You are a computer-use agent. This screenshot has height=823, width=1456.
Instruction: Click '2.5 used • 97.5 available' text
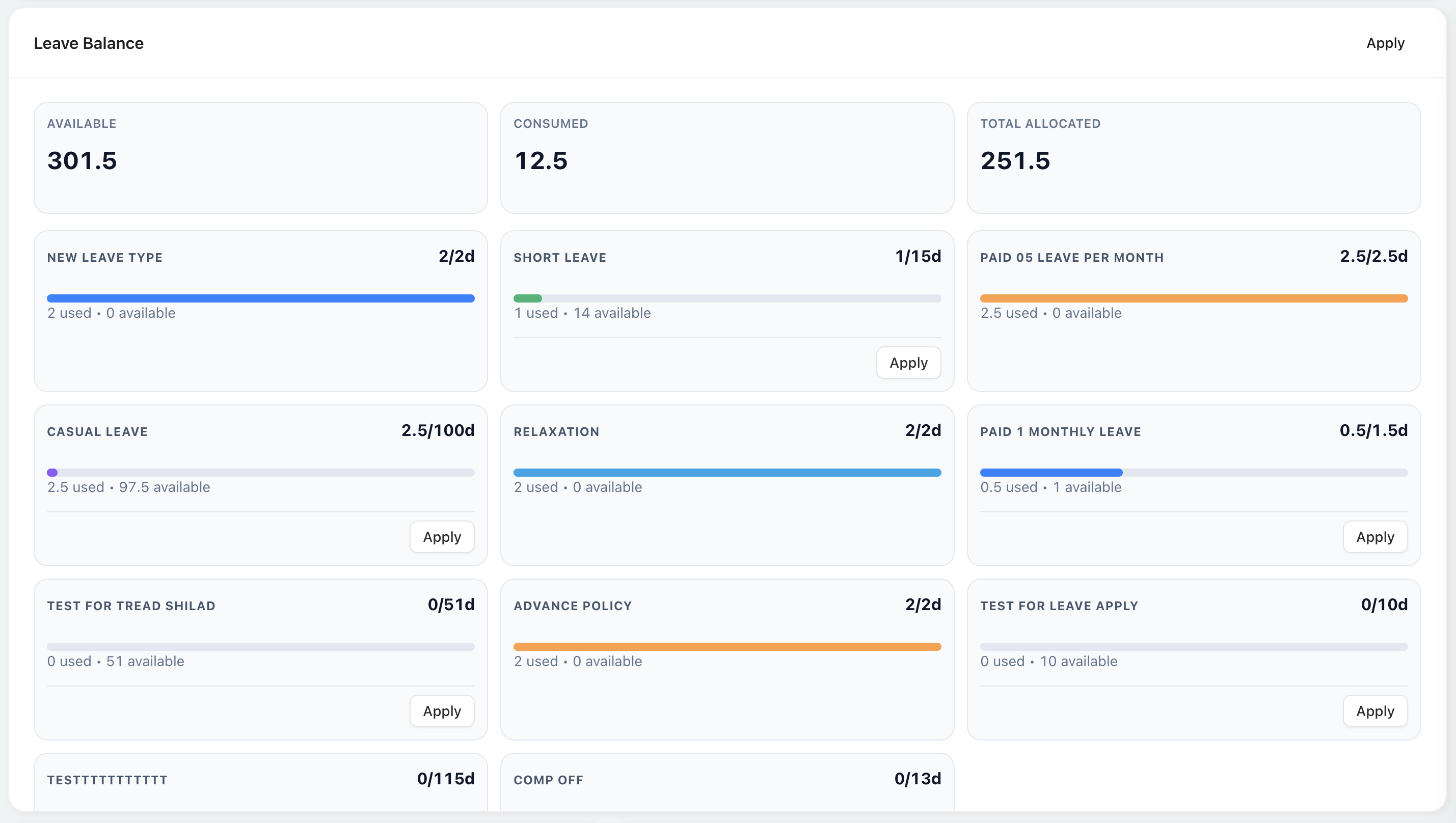128,487
